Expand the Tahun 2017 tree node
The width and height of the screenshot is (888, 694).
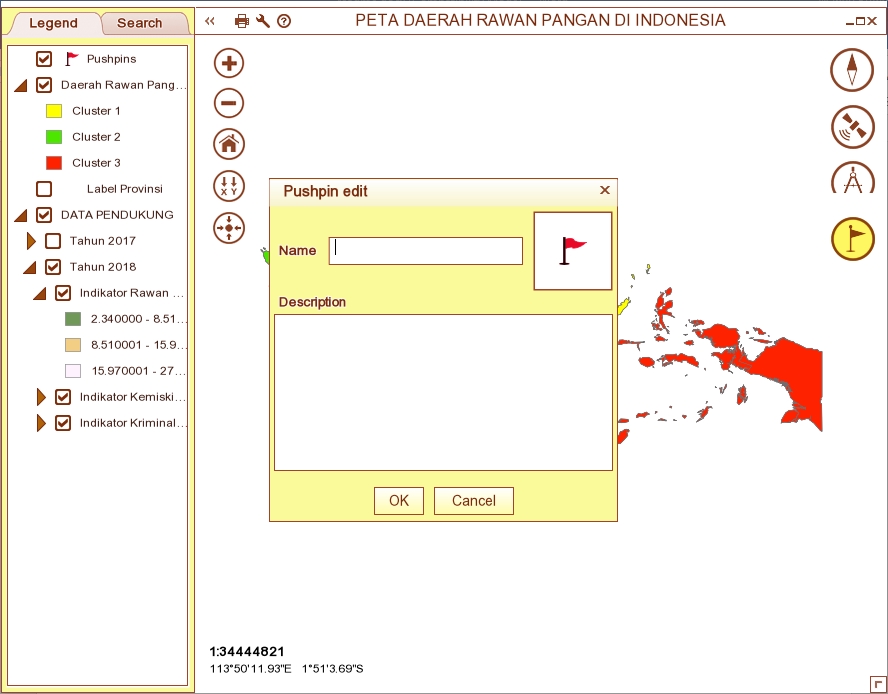tap(31, 241)
